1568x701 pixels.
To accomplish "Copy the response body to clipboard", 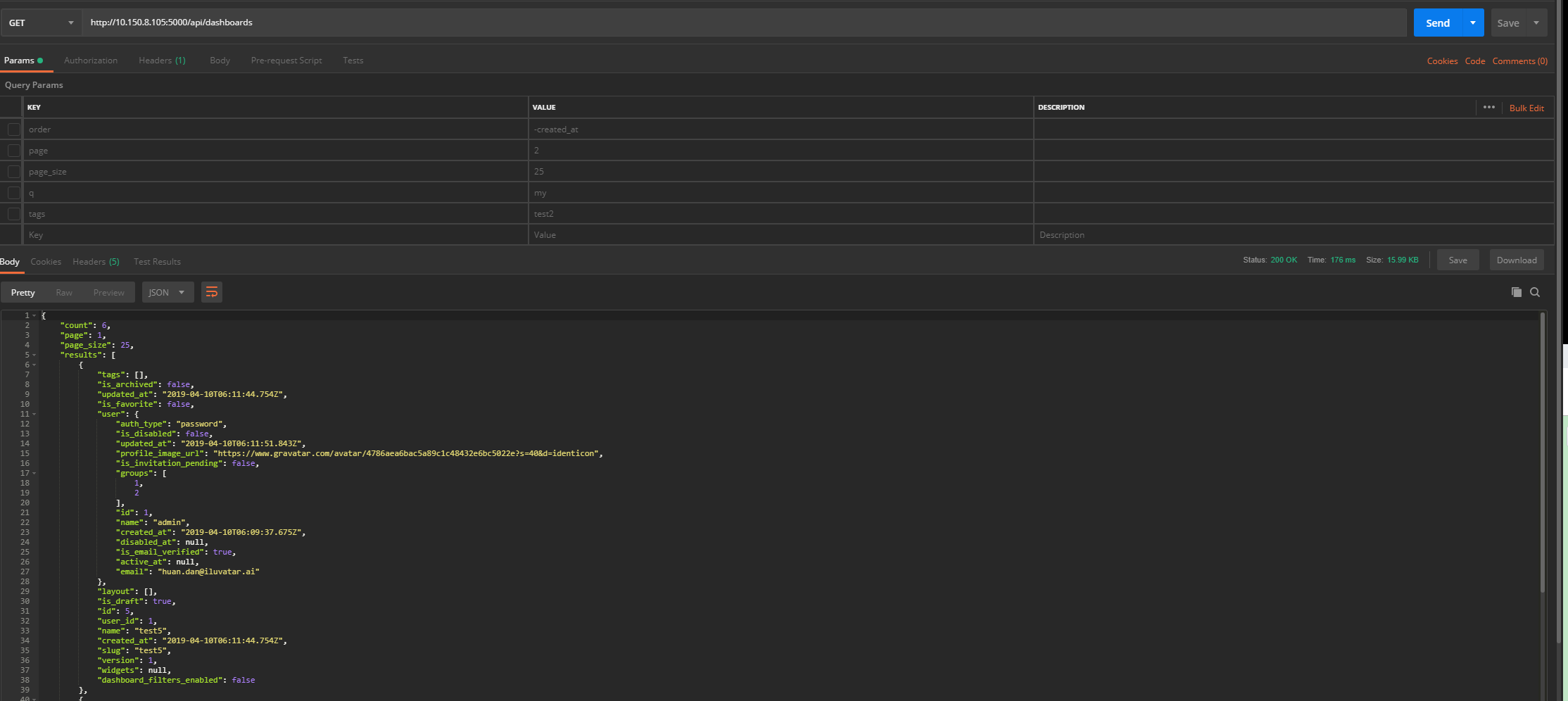I will point(1515,291).
